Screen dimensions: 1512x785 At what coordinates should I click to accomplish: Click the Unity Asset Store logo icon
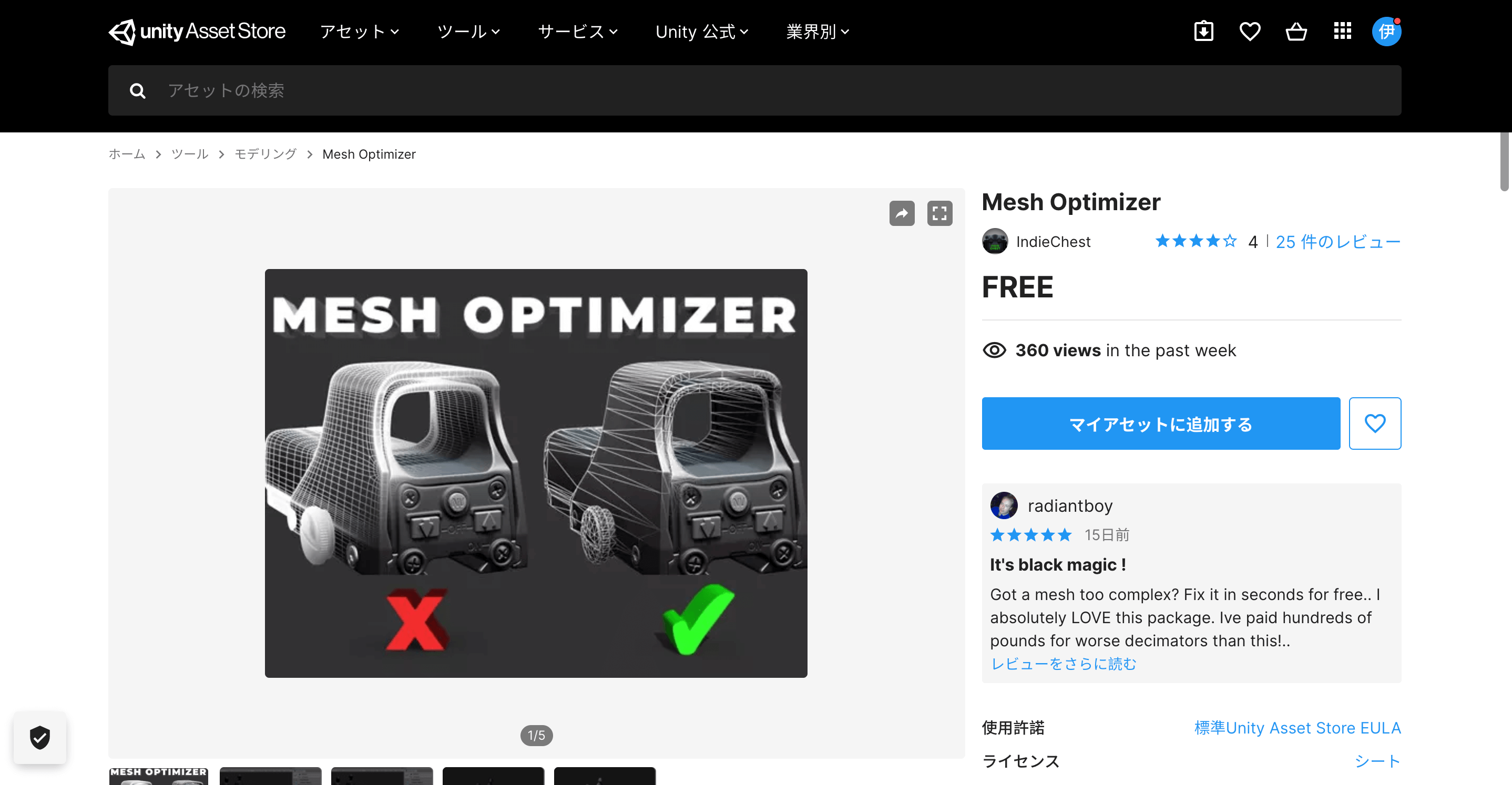(120, 30)
